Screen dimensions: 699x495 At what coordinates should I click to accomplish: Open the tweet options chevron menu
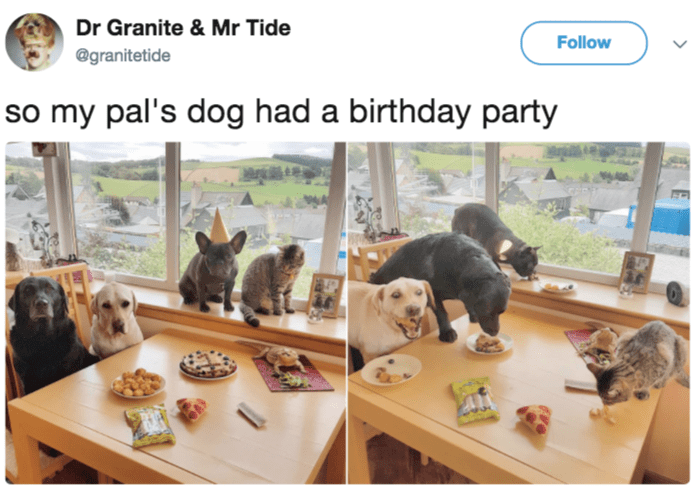(x=679, y=44)
